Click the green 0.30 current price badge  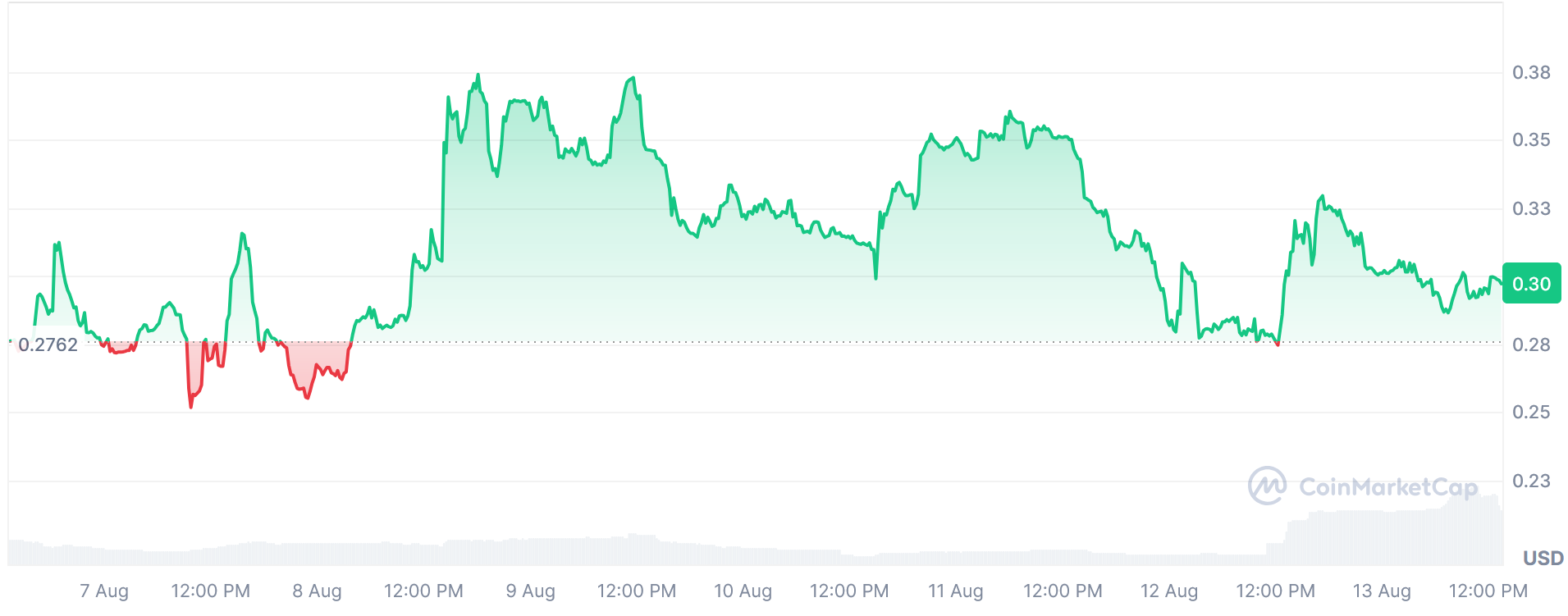click(x=1531, y=284)
